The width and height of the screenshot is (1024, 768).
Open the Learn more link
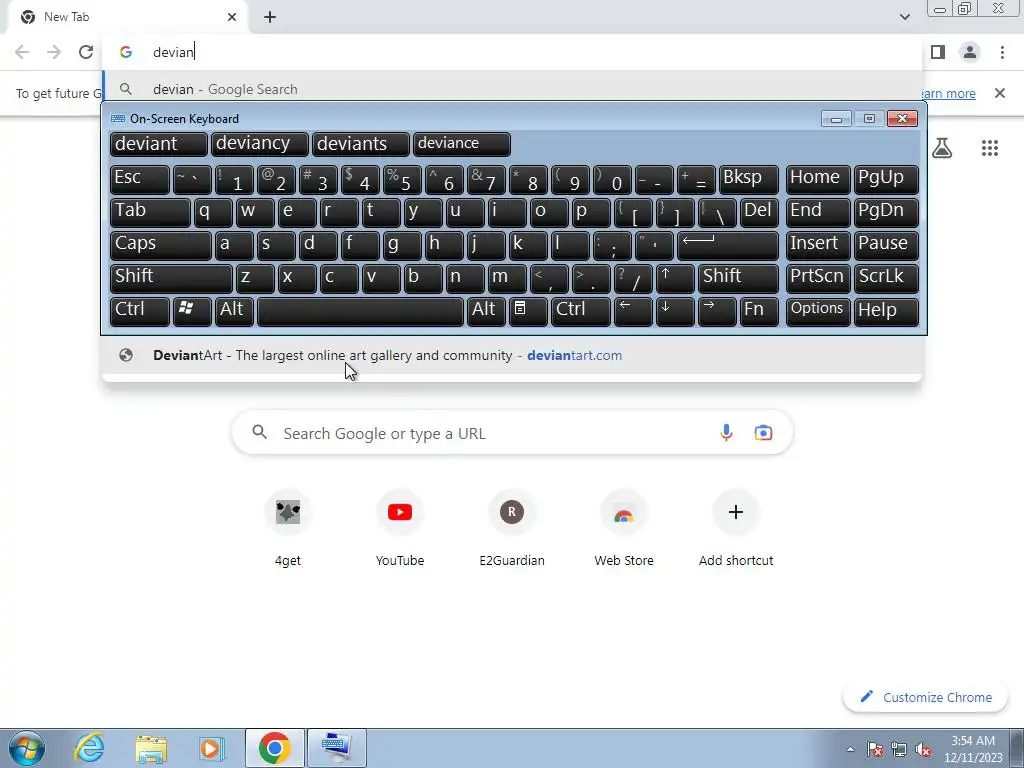pos(947,93)
